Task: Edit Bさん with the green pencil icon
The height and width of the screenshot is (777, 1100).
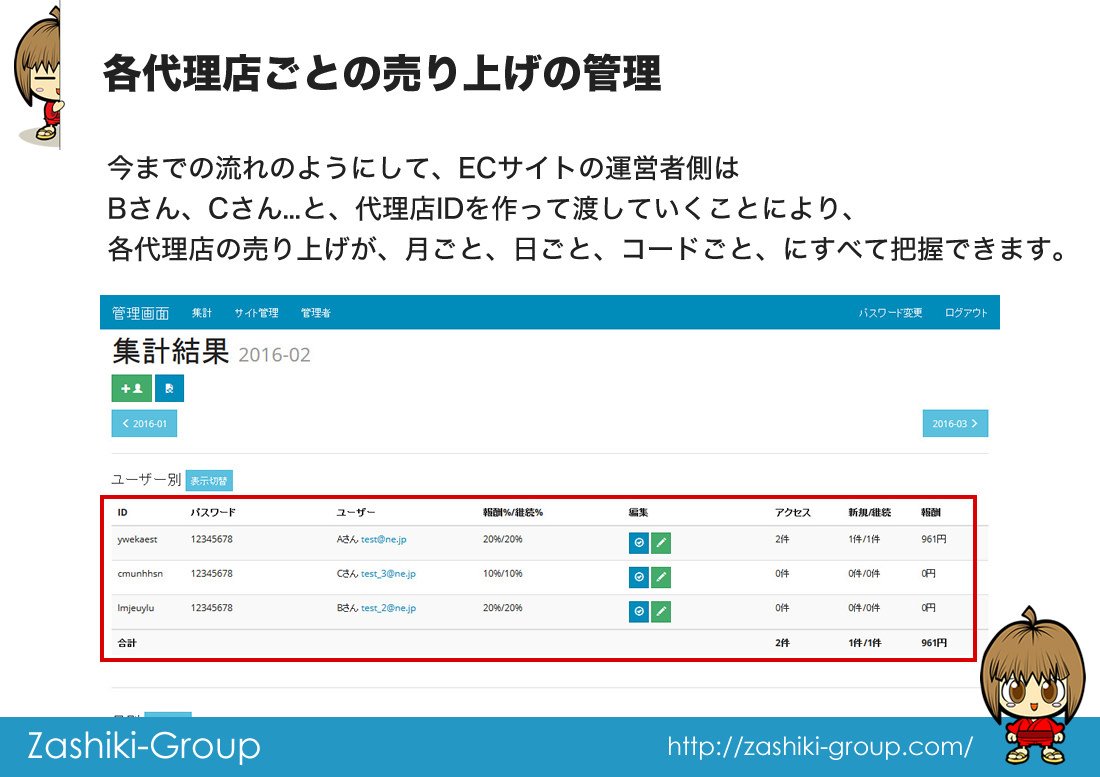Action: pyautogui.click(x=661, y=611)
